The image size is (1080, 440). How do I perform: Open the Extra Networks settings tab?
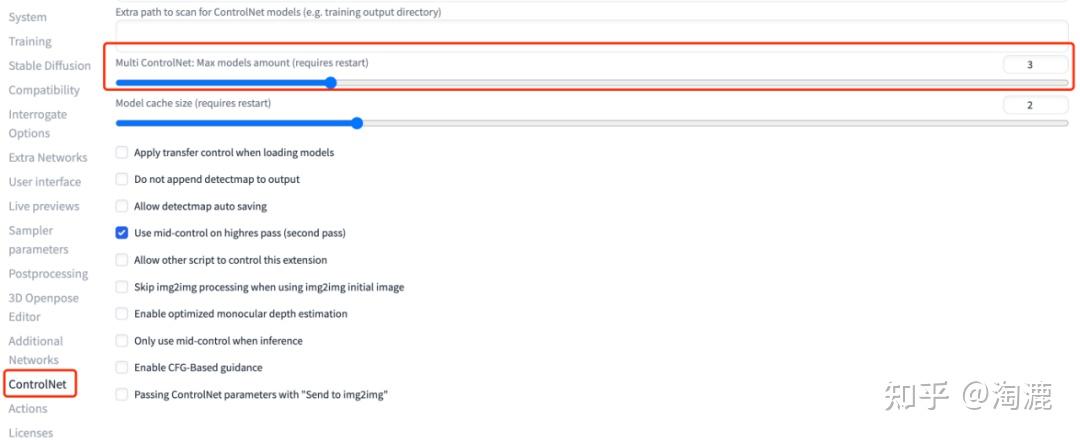(47, 158)
